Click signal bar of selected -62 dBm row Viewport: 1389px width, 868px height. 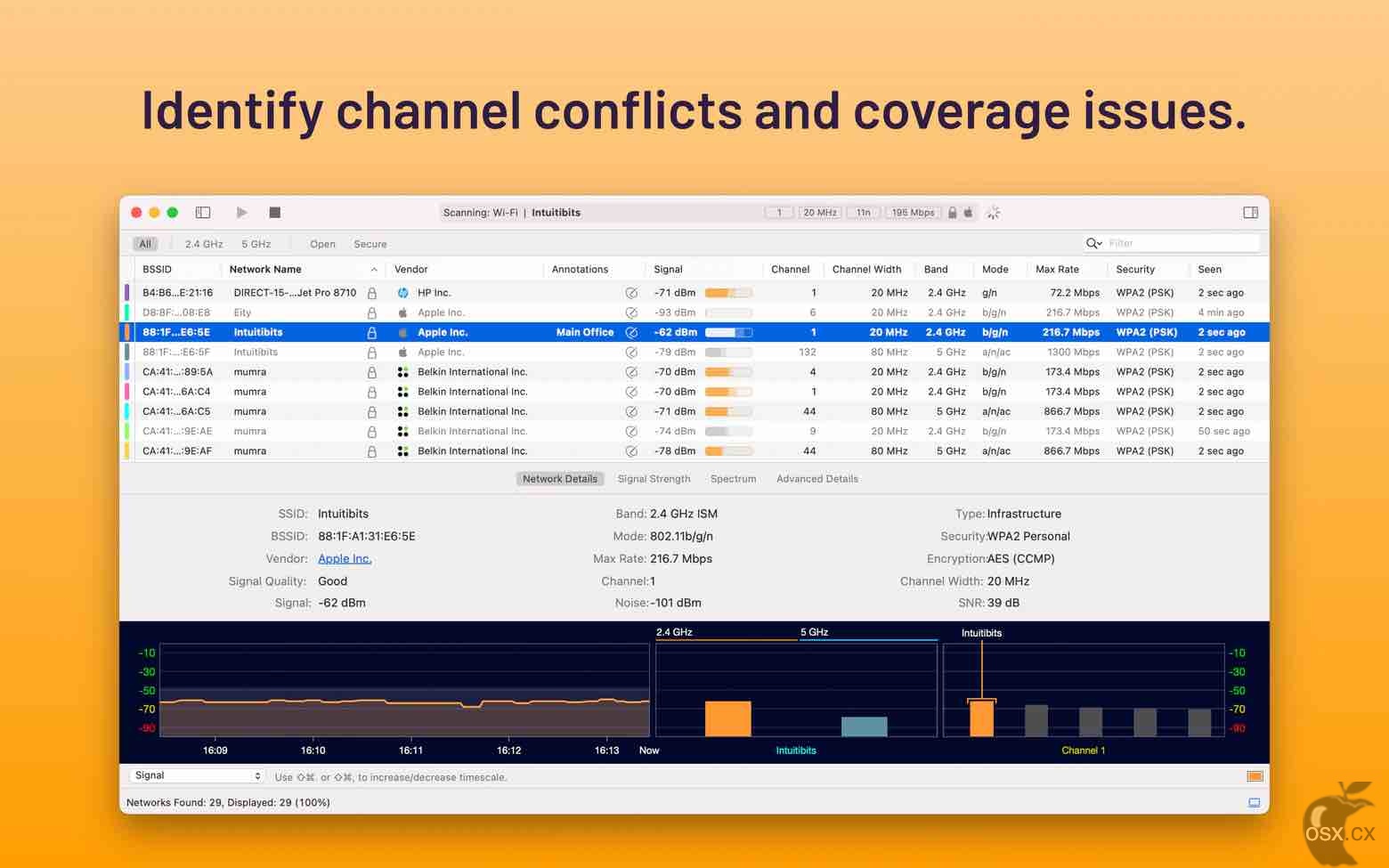pyautogui.click(x=728, y=332)
